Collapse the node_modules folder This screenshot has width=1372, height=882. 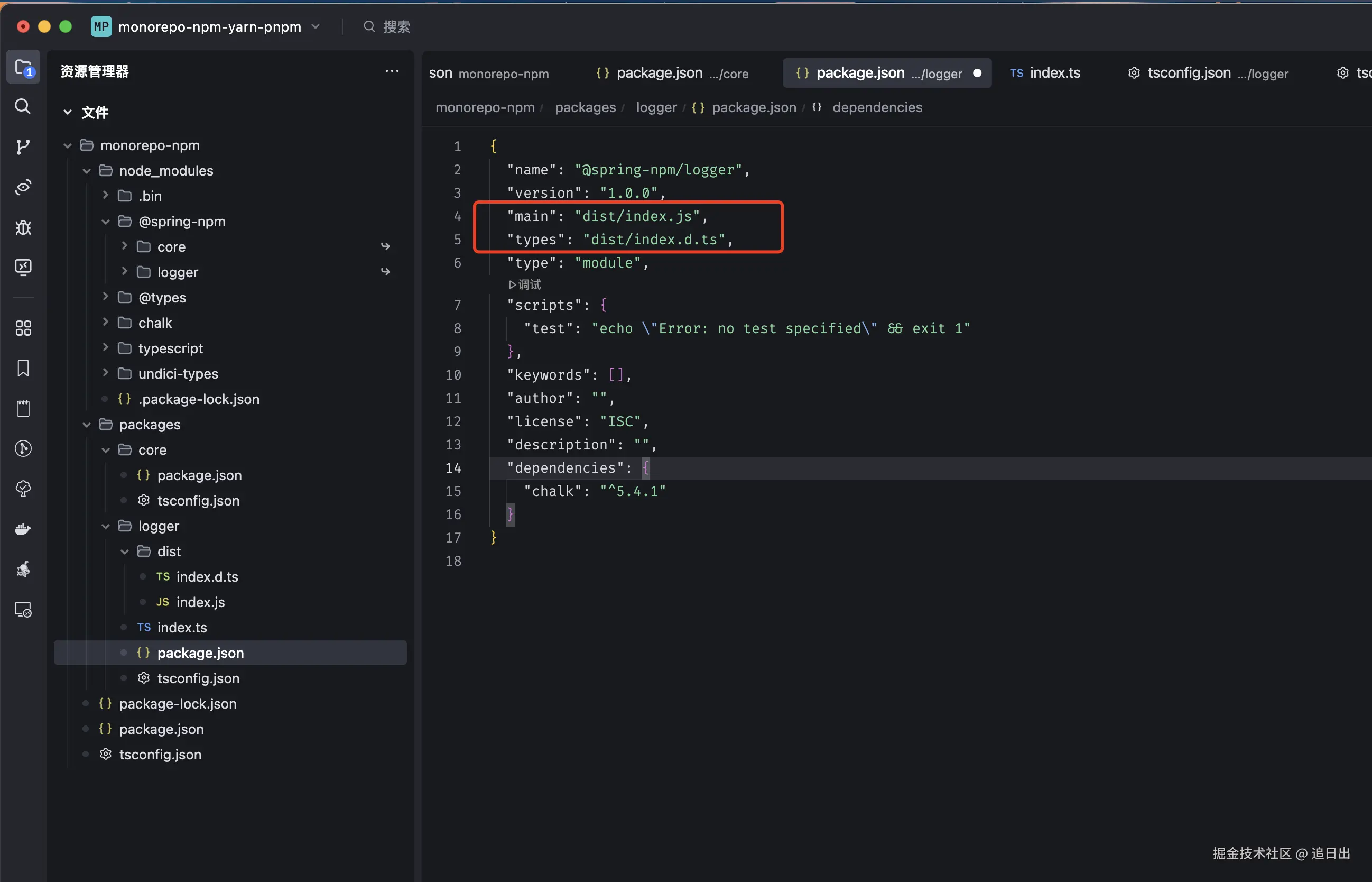[87, 171]
